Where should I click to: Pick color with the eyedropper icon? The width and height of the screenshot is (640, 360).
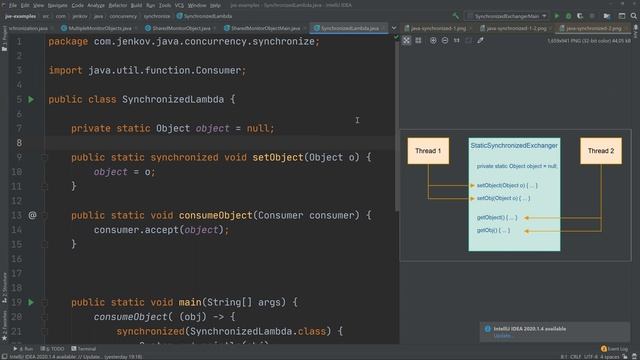pyautogui.click(x=480, y=40)
